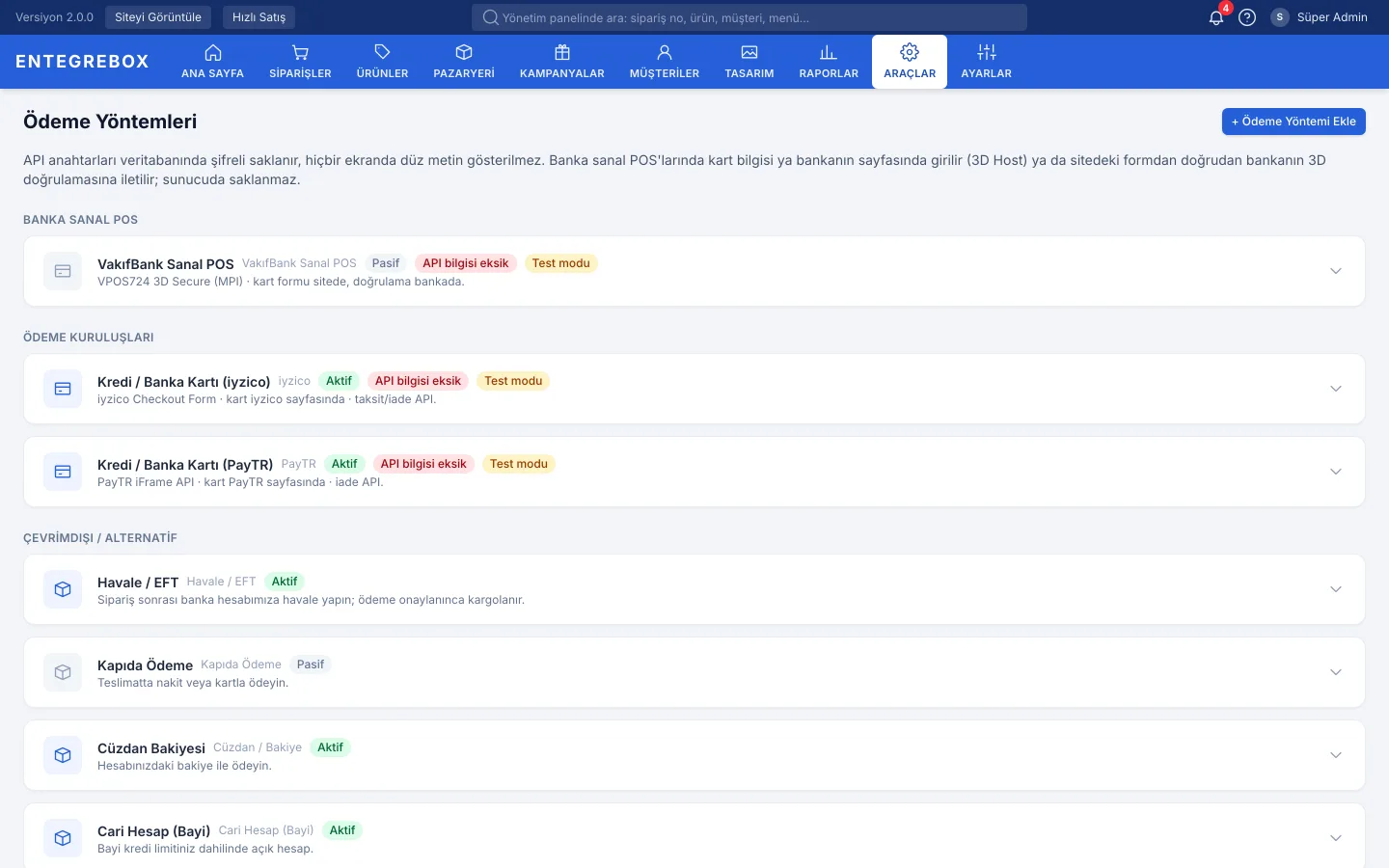Select the Araçlar tab

point(910,62)
